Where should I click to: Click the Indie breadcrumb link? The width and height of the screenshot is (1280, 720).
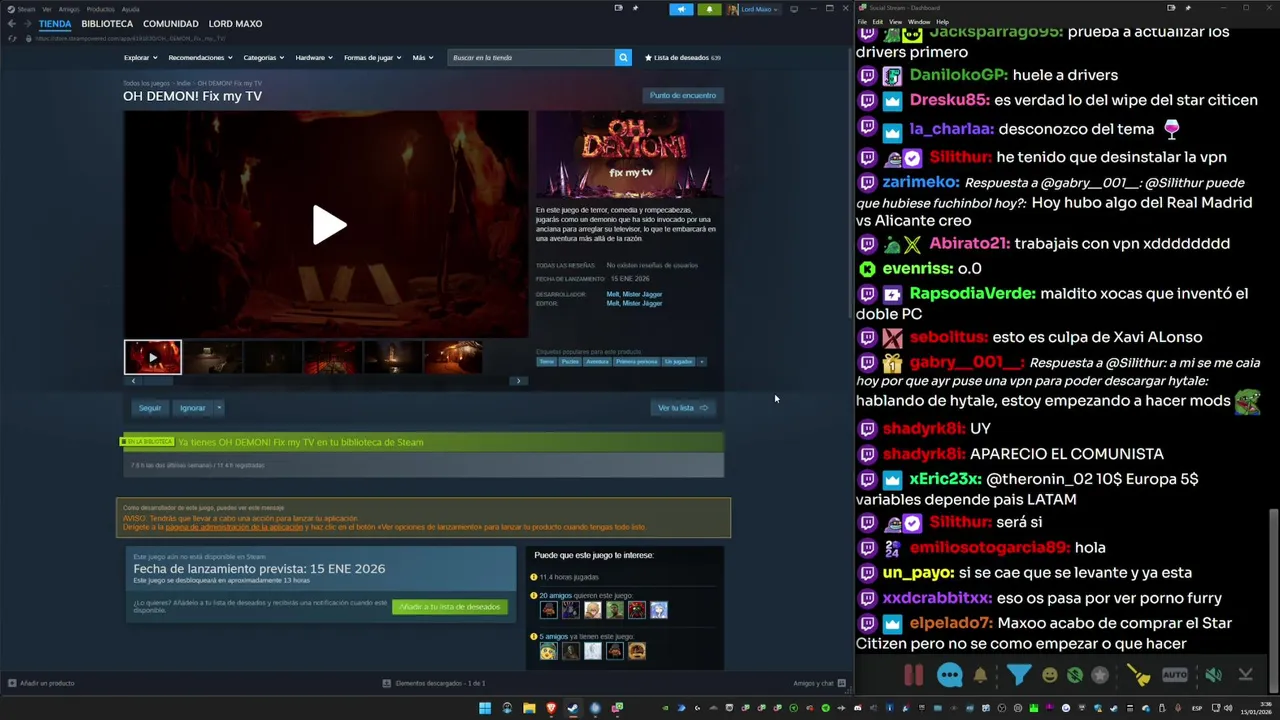[183, 84]
